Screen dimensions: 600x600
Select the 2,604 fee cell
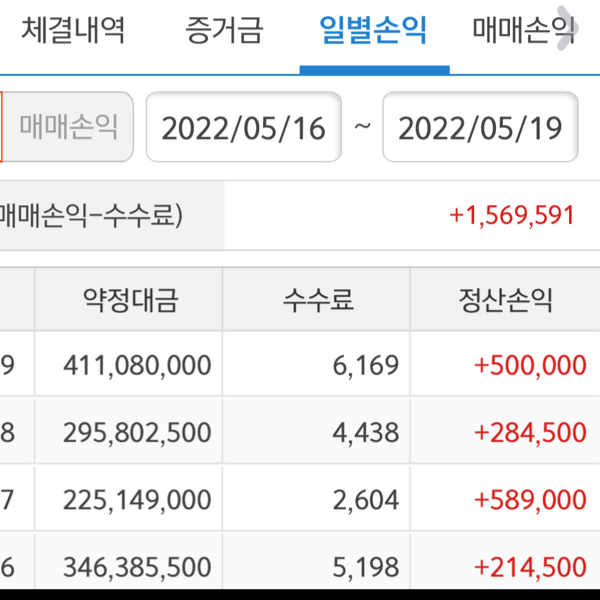[367, 500]
